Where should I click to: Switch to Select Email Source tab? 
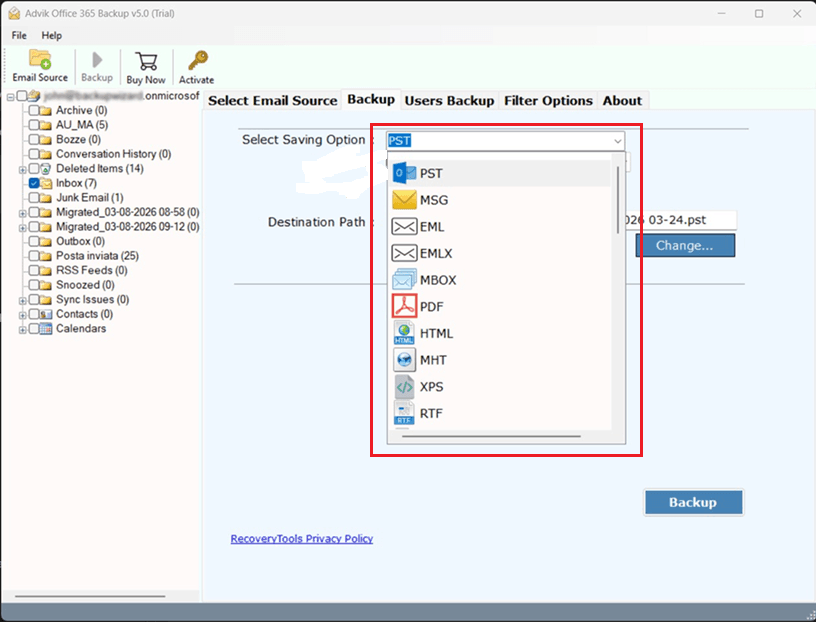(x=273, y=100)
